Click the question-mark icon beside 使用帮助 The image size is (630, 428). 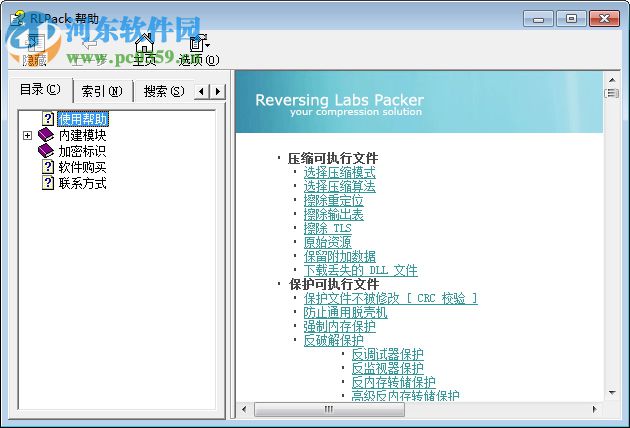(x=48, y=119)
